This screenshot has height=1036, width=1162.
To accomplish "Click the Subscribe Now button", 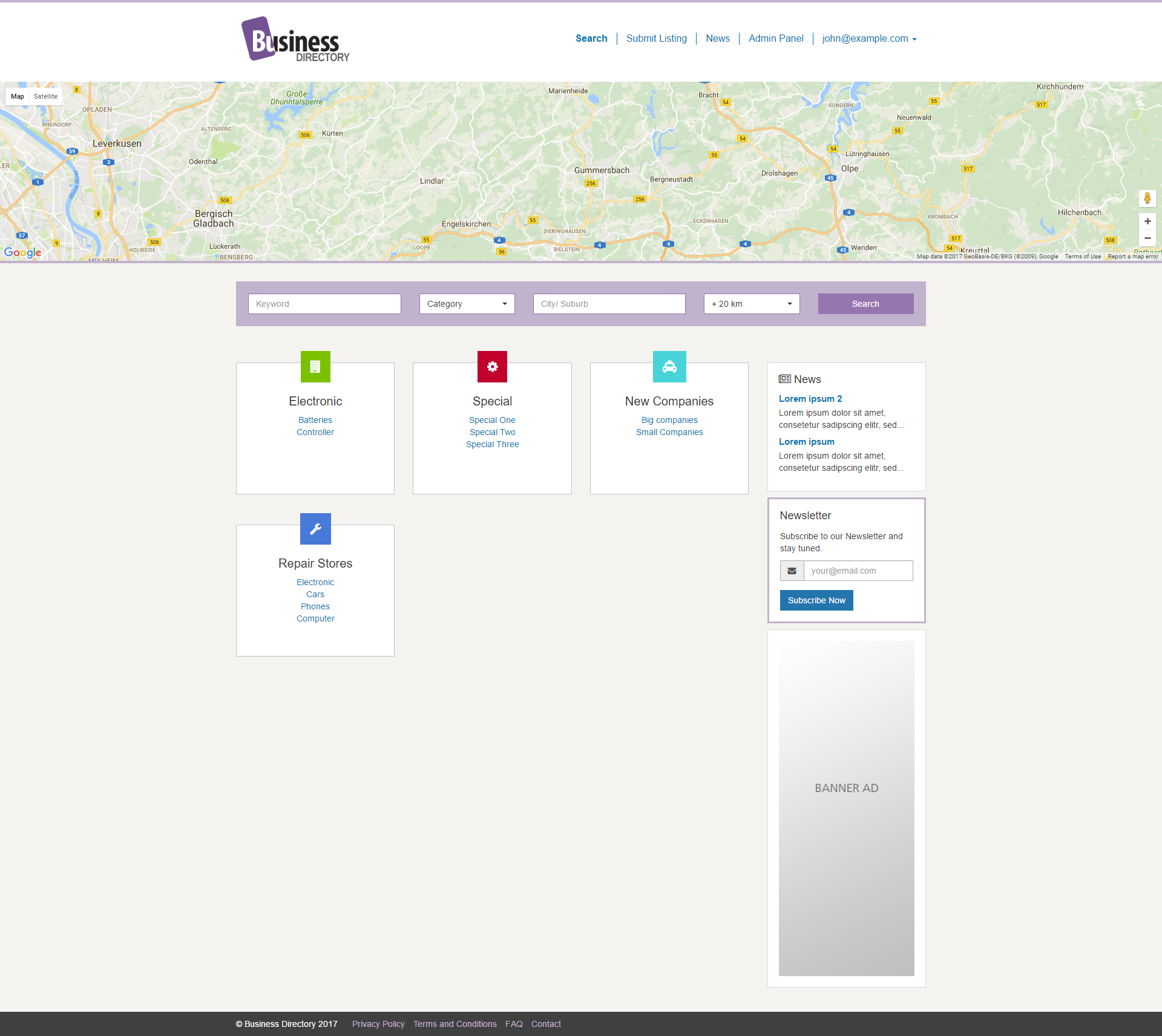I will 816,600.
